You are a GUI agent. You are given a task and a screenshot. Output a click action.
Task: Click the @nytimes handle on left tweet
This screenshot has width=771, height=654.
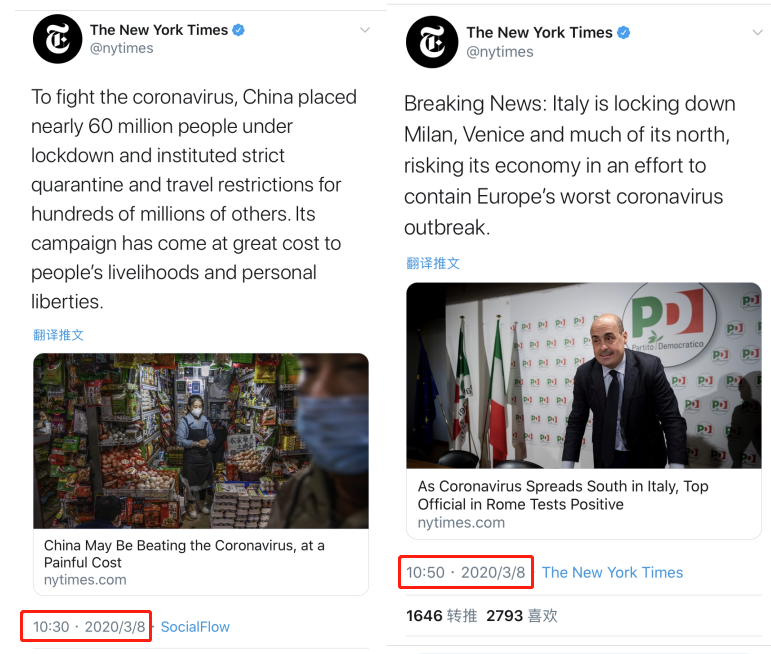[x=123, y=48]
